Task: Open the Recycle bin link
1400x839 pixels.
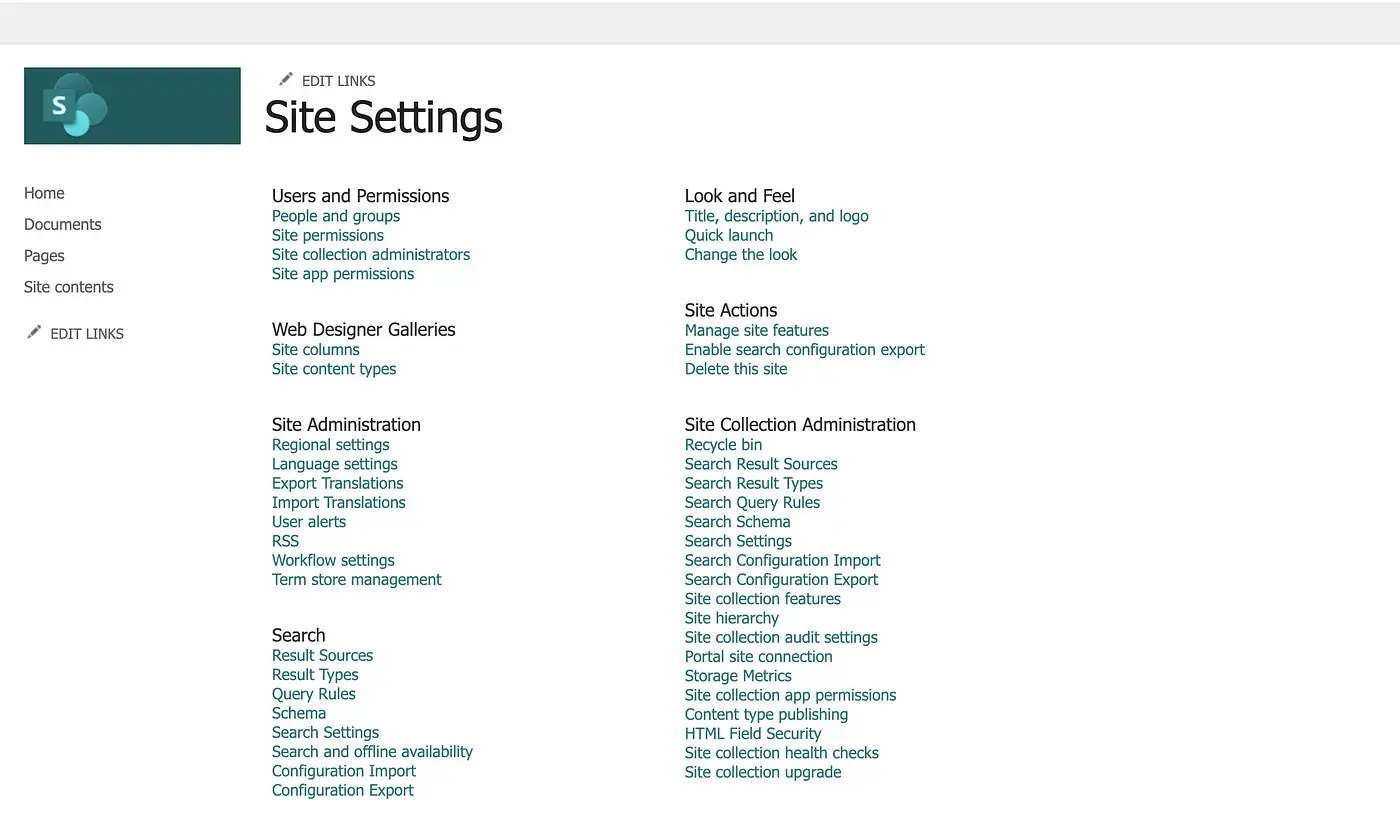Action: coord(724,445)
